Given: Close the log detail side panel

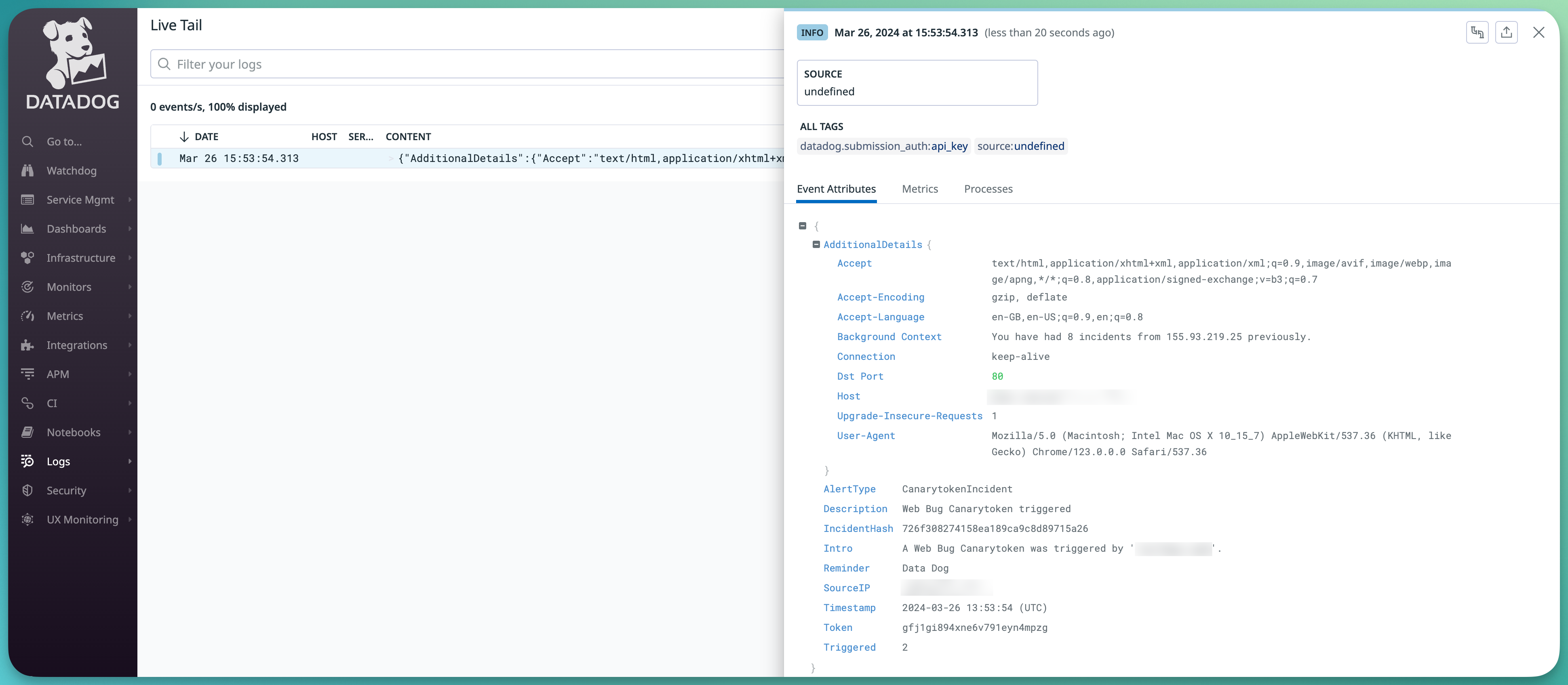Looking at the screenshot, I should coord(1539,32).
